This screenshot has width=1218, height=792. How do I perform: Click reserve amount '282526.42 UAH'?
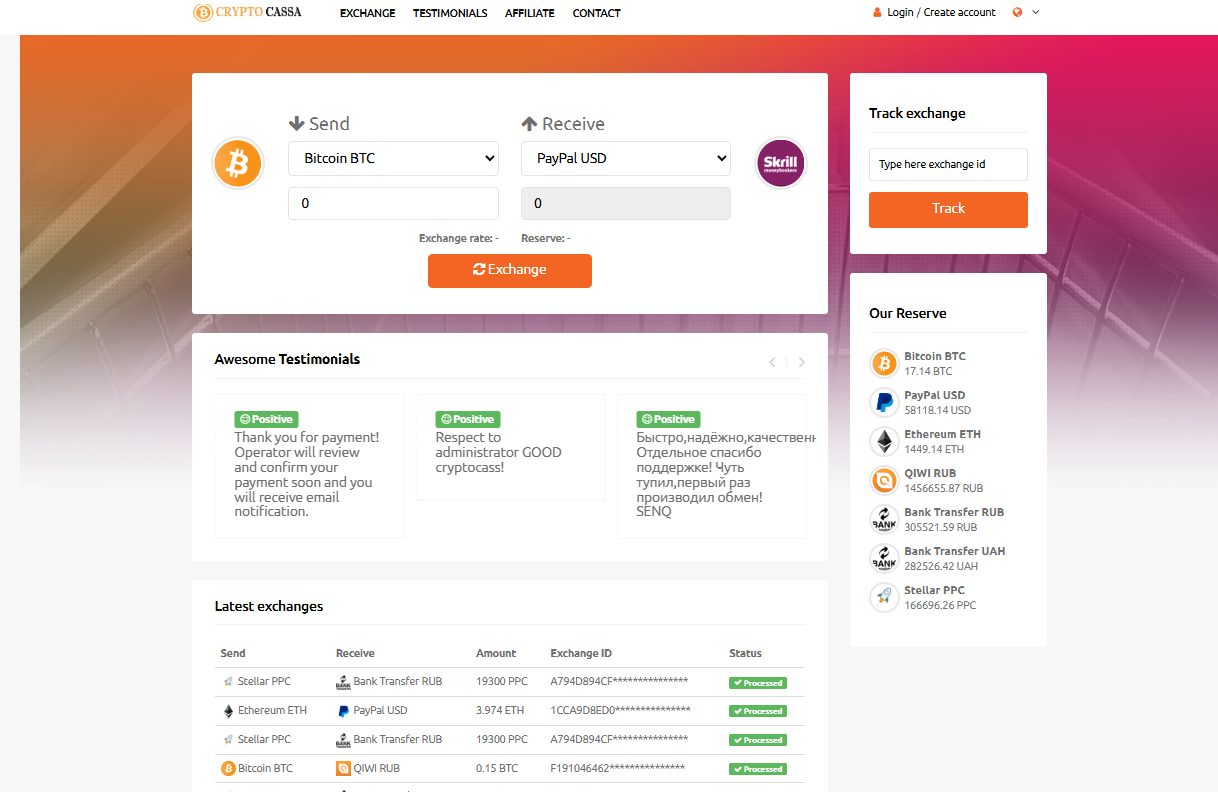942,566
